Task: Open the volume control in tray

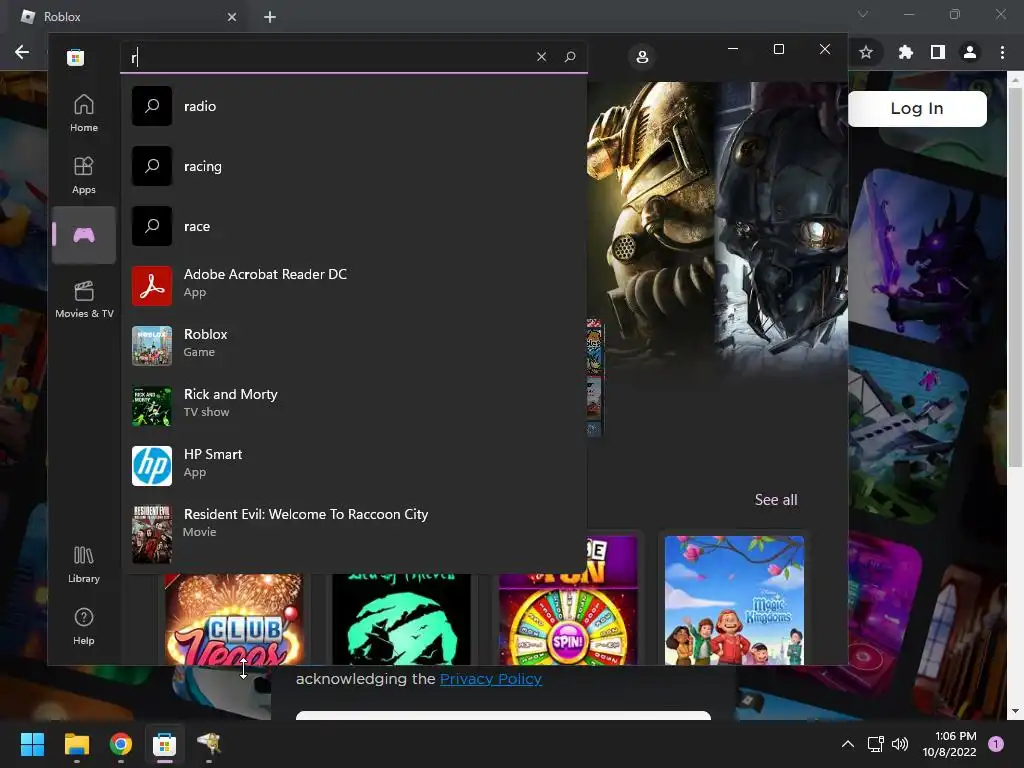Action: (900, 744)
